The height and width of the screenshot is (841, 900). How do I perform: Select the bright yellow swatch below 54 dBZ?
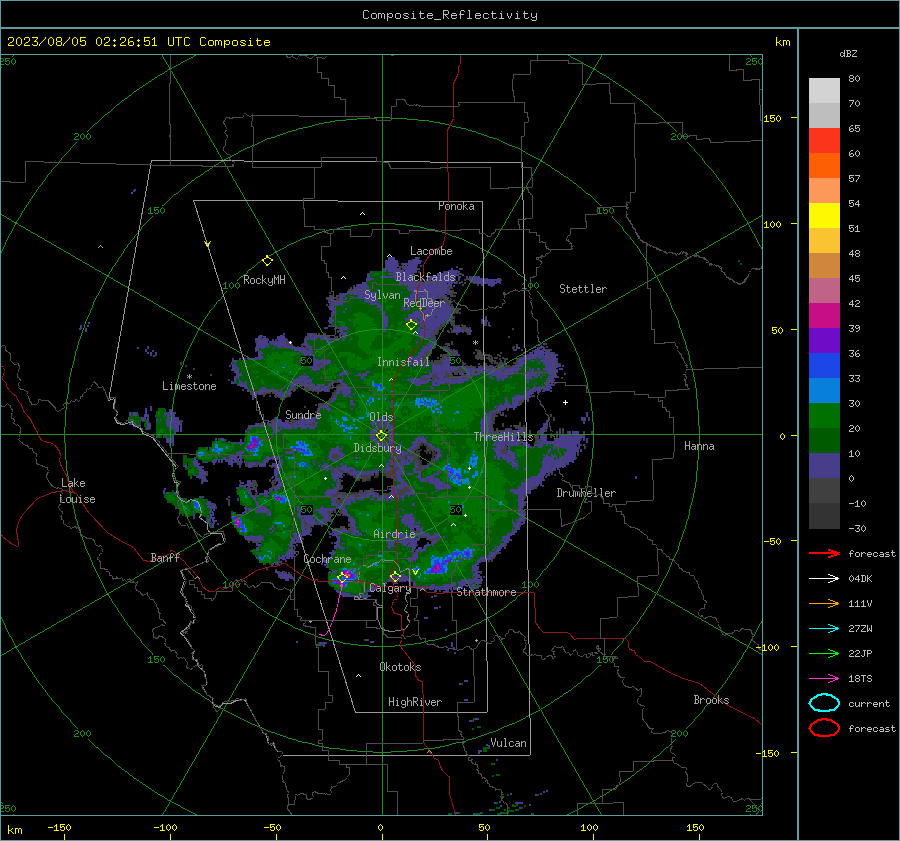pyautogui.click(x=824, y=216)
